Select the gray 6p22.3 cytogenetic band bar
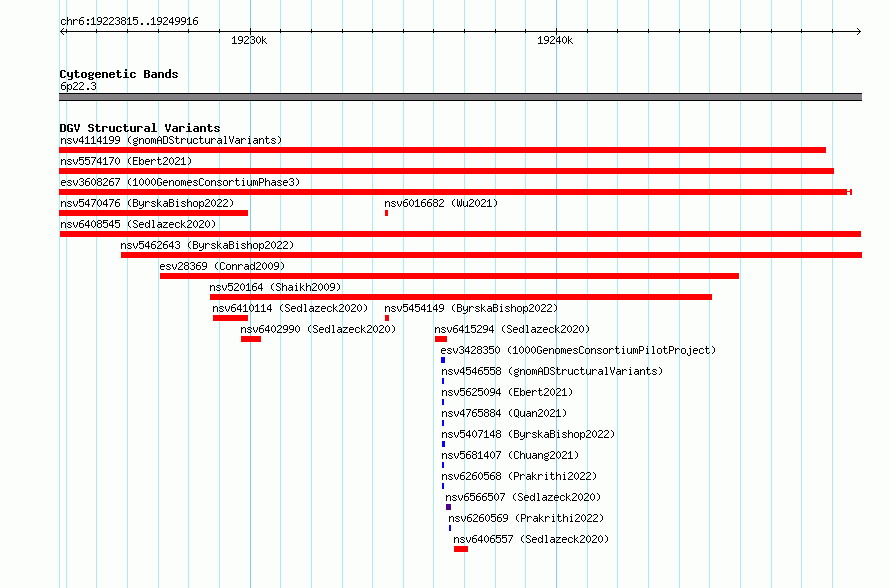The image size is (890, 588). [x=460, y=97]
